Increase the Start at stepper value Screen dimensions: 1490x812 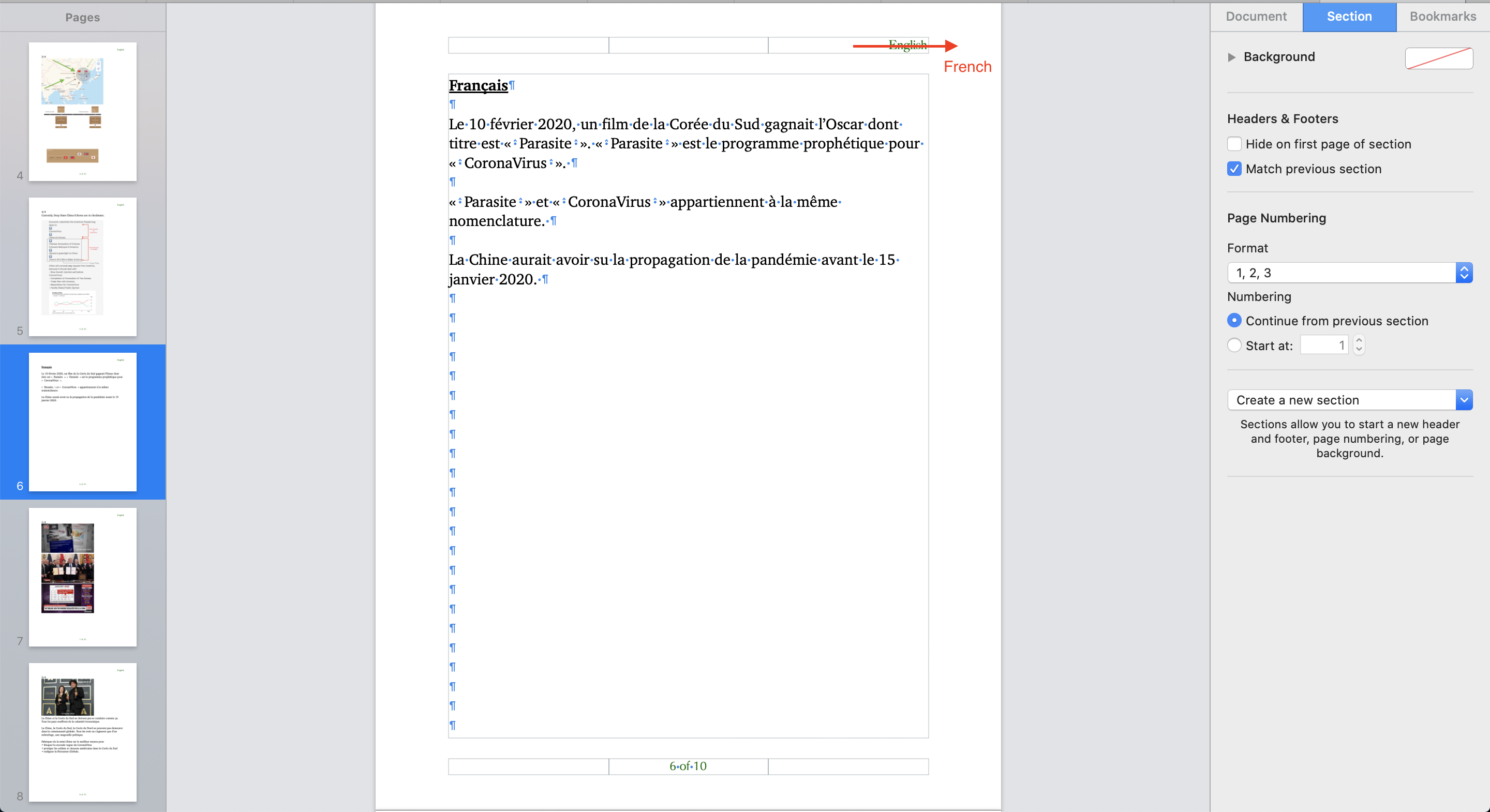(x=1359, y=340)
